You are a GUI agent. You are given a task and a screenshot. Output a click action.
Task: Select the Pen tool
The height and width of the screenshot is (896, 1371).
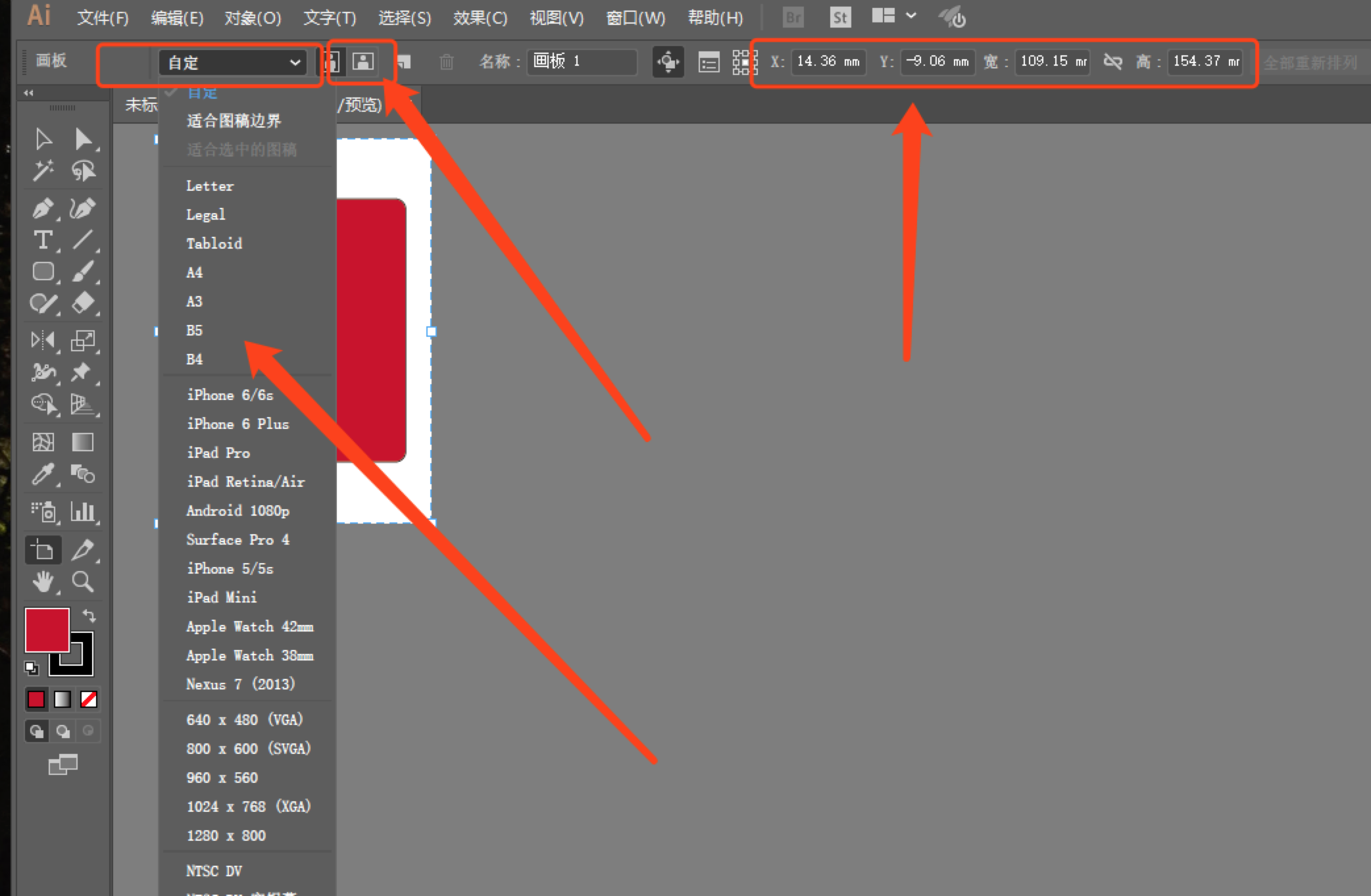point(42,209)
